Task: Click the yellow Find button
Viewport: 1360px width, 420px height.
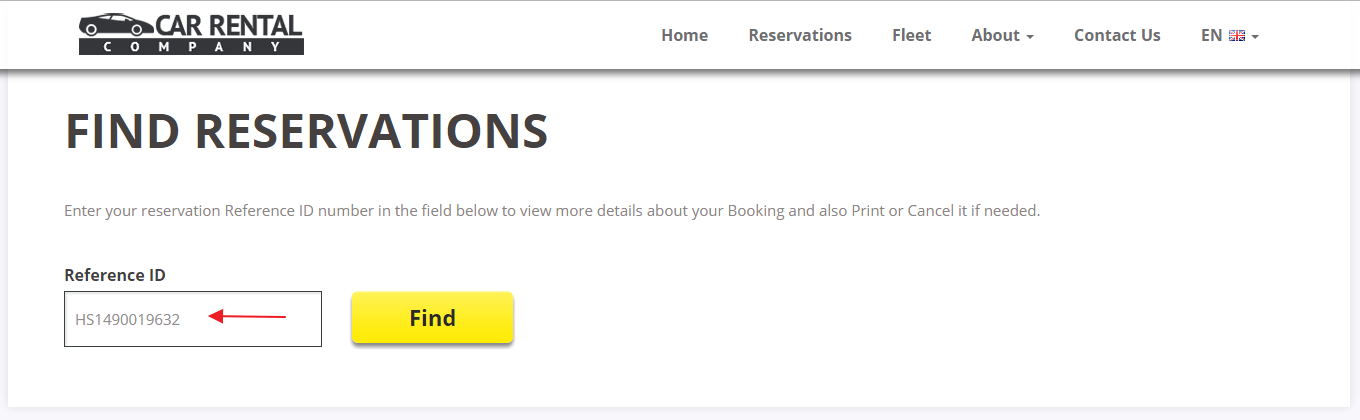Action: coord(432,318)
